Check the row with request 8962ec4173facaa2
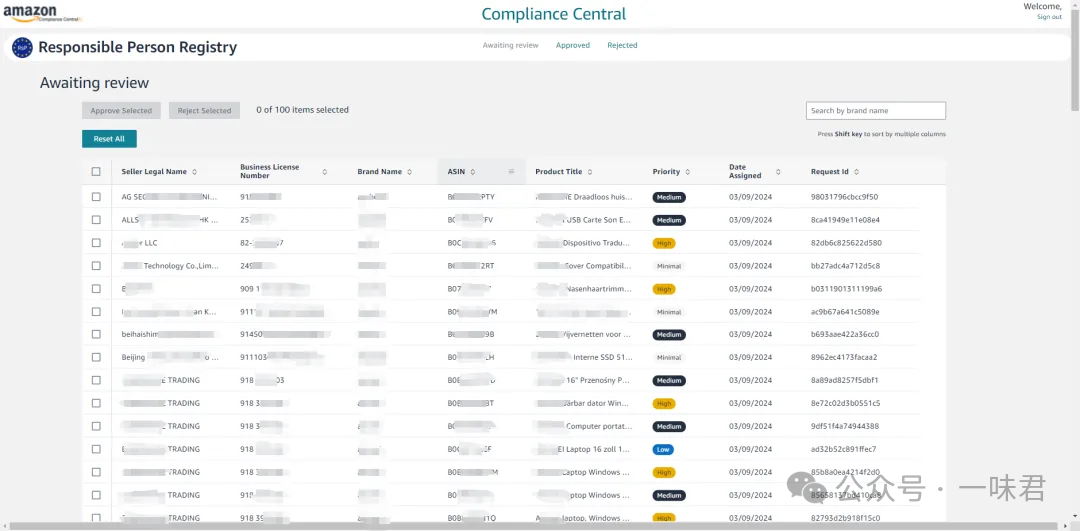Screen dimensions: 1080x531 point(96,357)
